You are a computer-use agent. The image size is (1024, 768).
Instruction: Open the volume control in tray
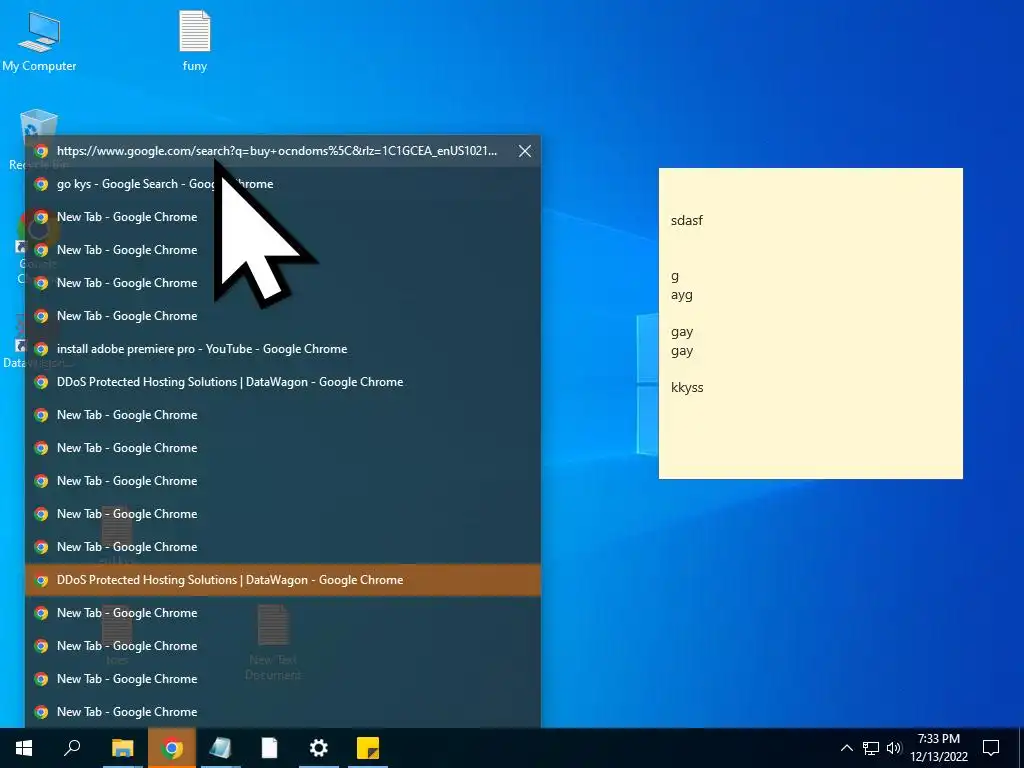point(894,748)
